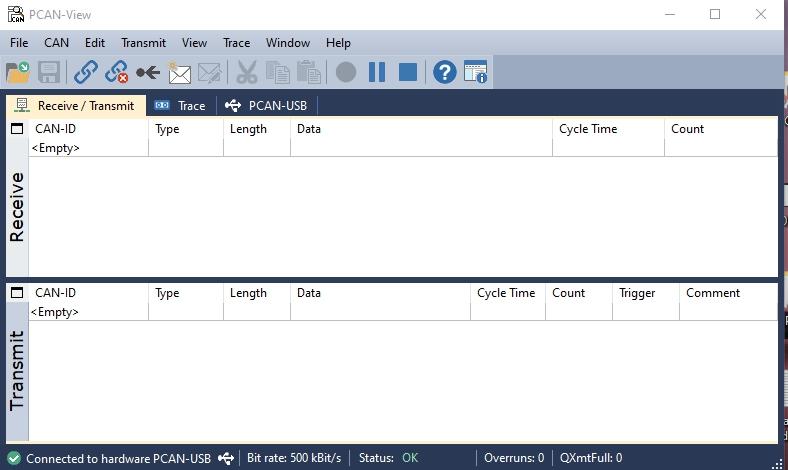Click the Reset bus arrow icon
This screenshot has width=788, height=470.
148,73
